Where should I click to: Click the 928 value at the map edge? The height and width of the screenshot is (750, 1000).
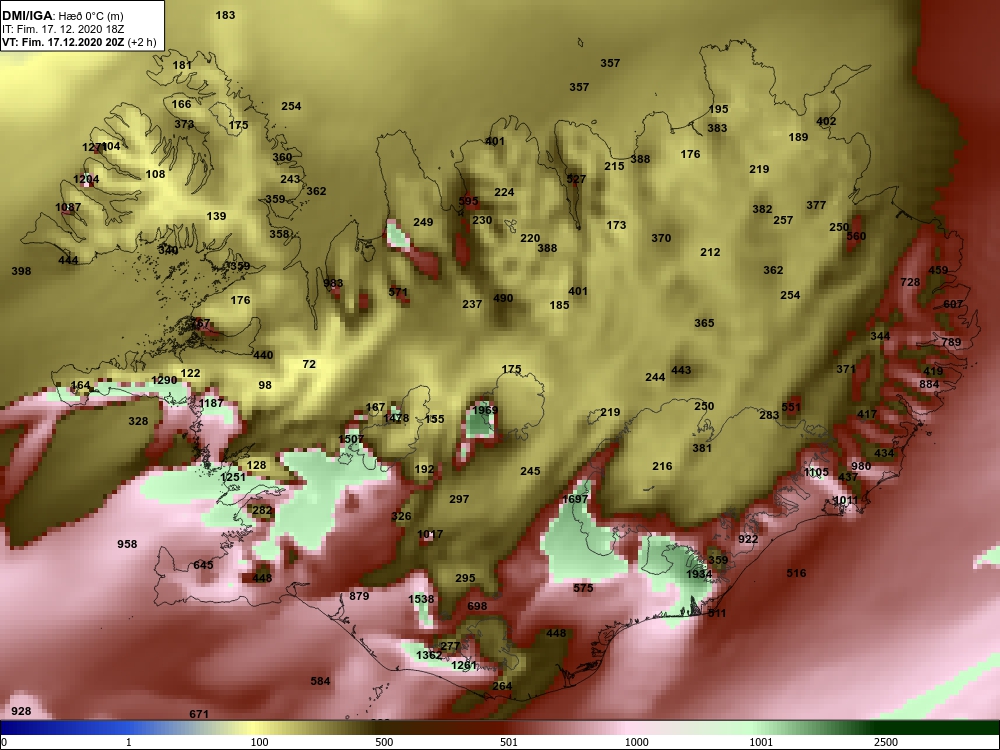[22, 711]
